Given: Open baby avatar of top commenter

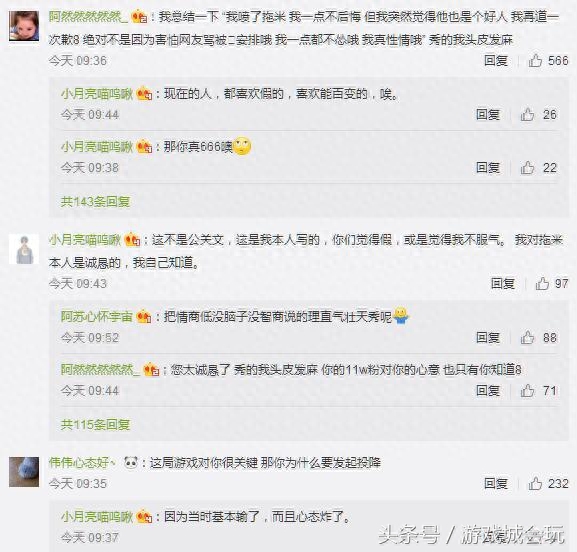Looking at the screenshot, I should 24,26.
